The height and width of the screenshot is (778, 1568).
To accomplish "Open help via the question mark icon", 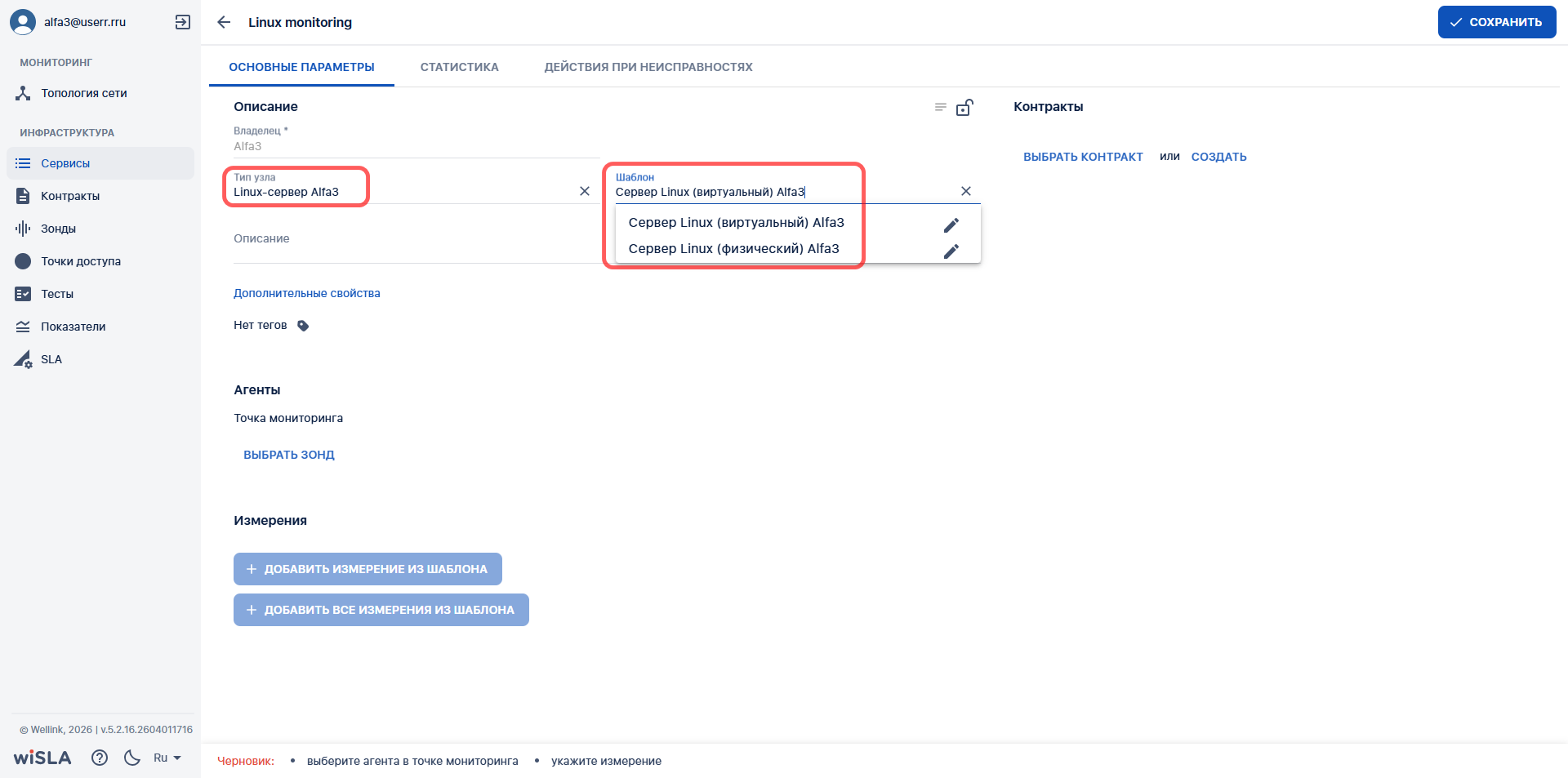I will click(100, 758).
